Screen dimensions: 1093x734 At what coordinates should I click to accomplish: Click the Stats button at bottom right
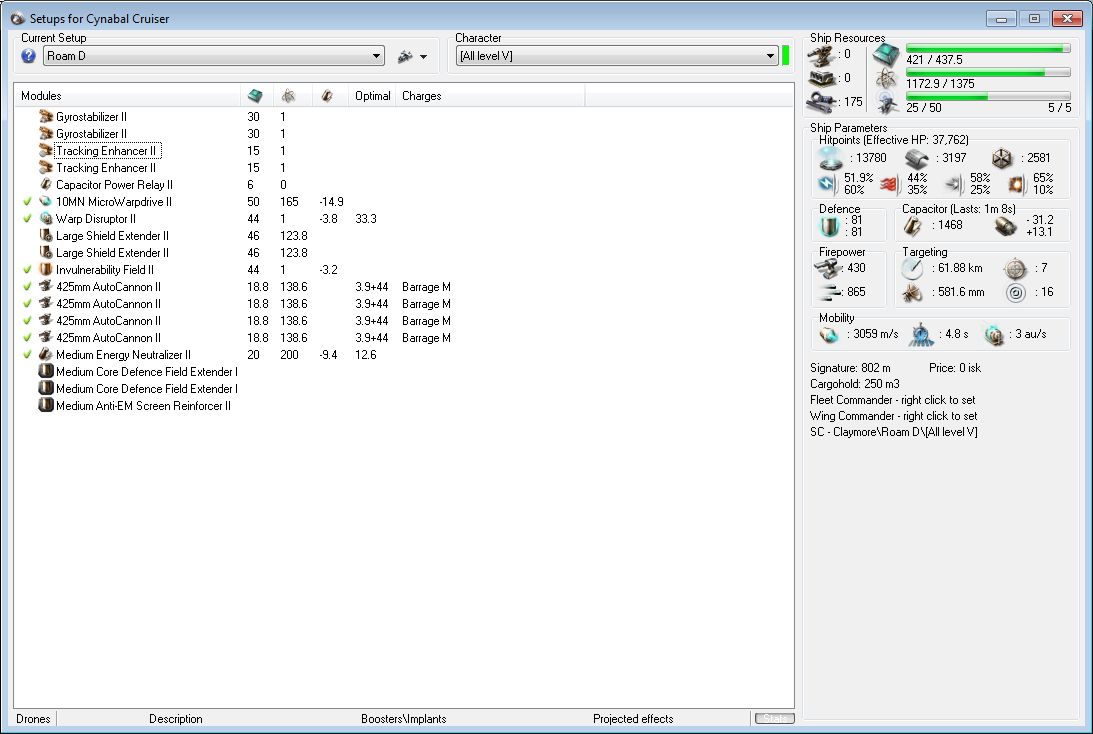[774, 718]
